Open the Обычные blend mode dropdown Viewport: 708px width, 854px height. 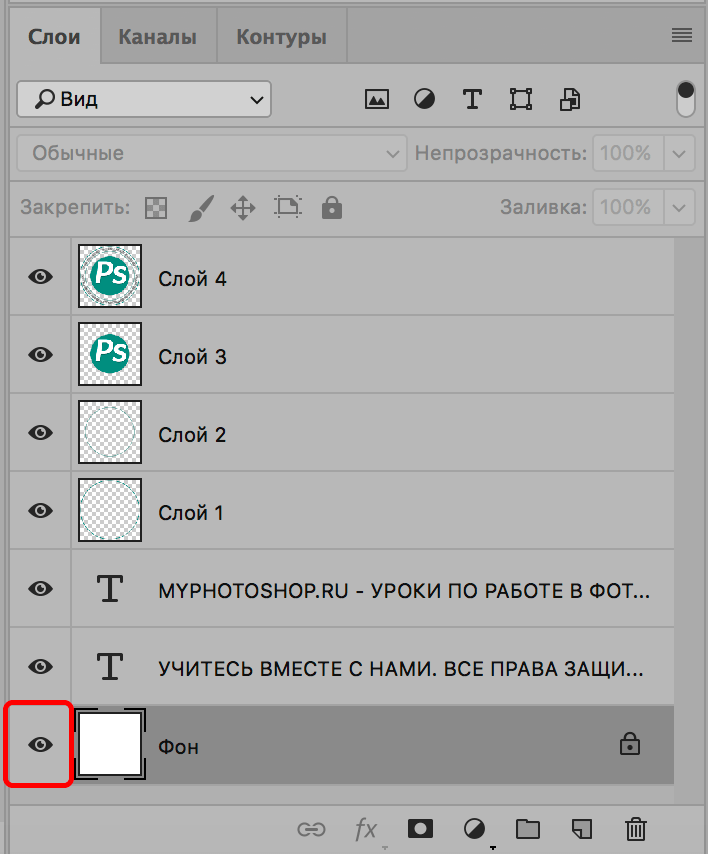click(x=211, y=154)
